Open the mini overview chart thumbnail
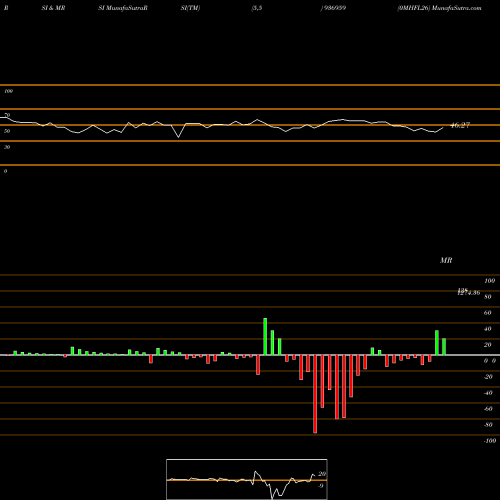The width and height of the screenshot is (500, 500). pyautogui.click(x=247, y=479)
